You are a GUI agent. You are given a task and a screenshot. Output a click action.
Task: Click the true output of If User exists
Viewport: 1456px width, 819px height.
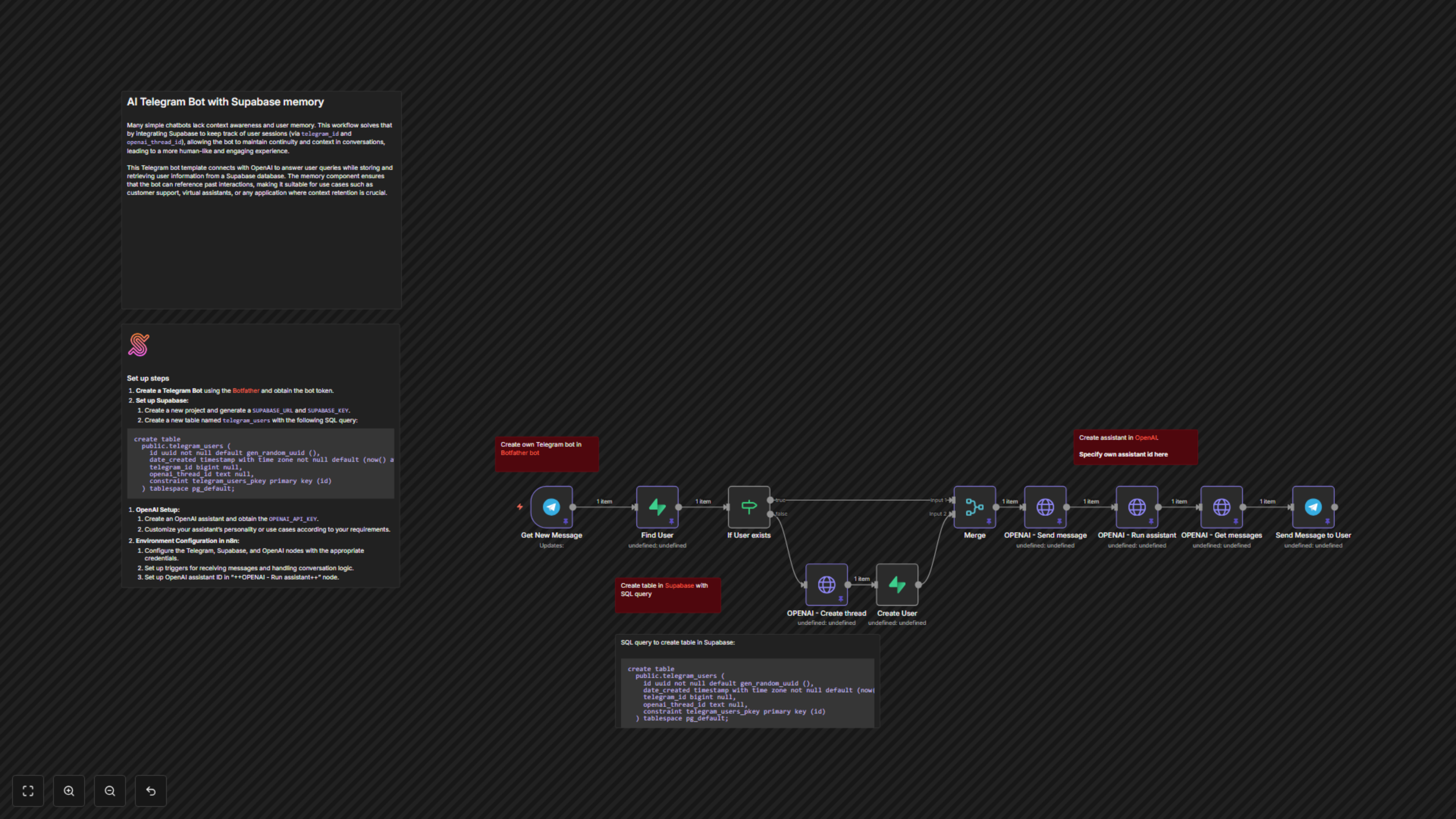point(770,500)
